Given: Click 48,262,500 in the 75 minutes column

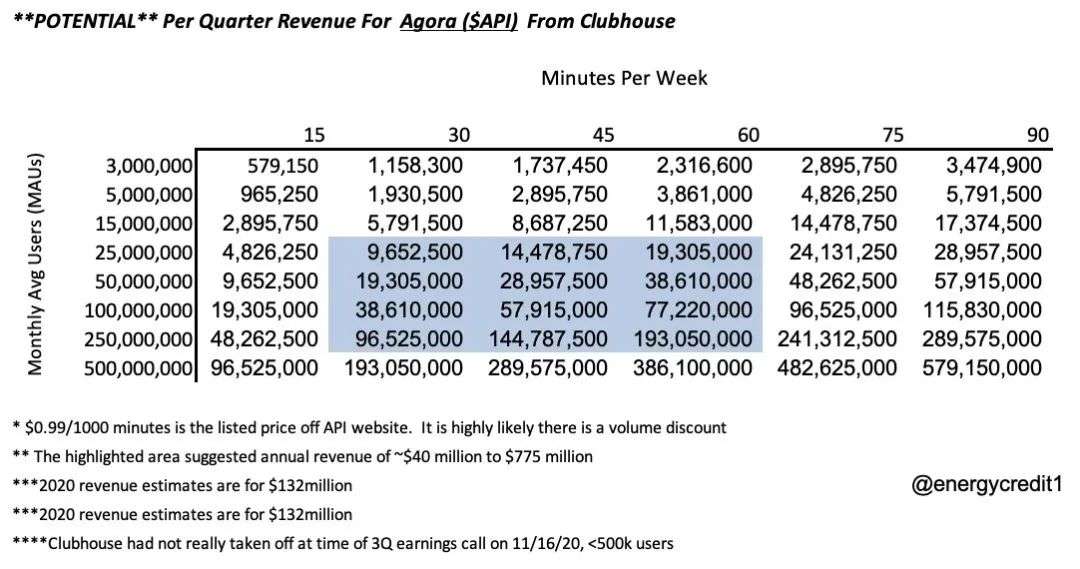Looking at the screenshot, I should pos(843,282).
